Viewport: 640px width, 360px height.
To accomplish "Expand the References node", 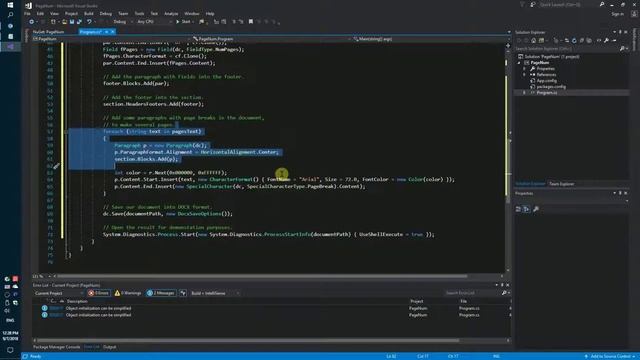I will pyautogui.click(x=524, y=75).
